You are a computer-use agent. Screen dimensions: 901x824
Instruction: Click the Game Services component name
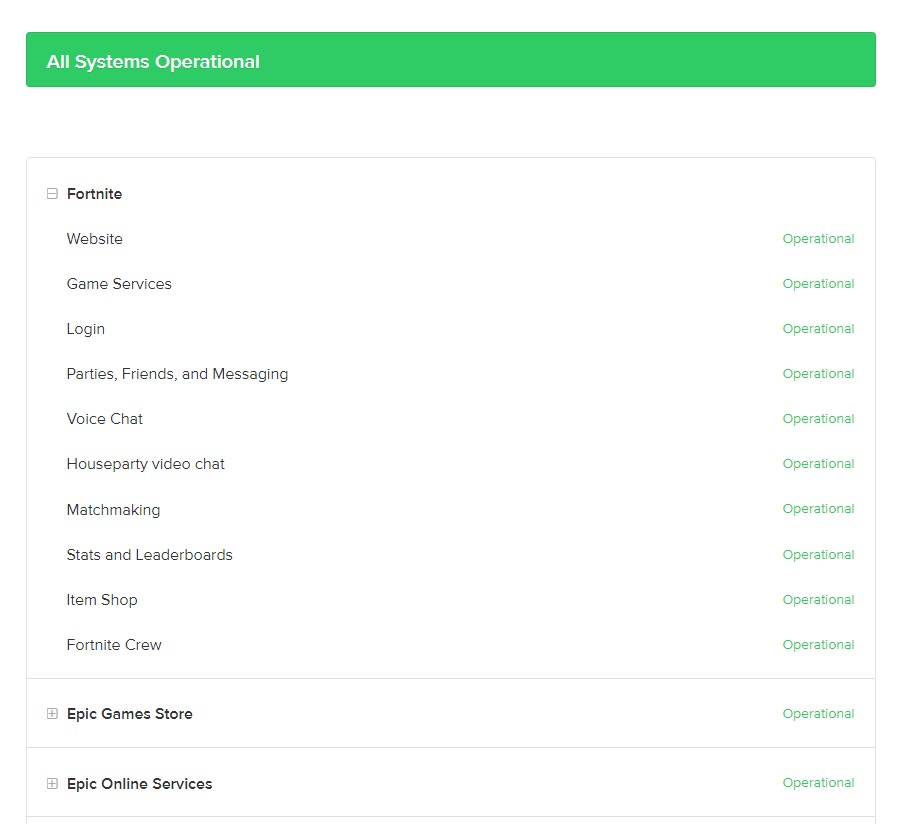[x=119, y=284]
